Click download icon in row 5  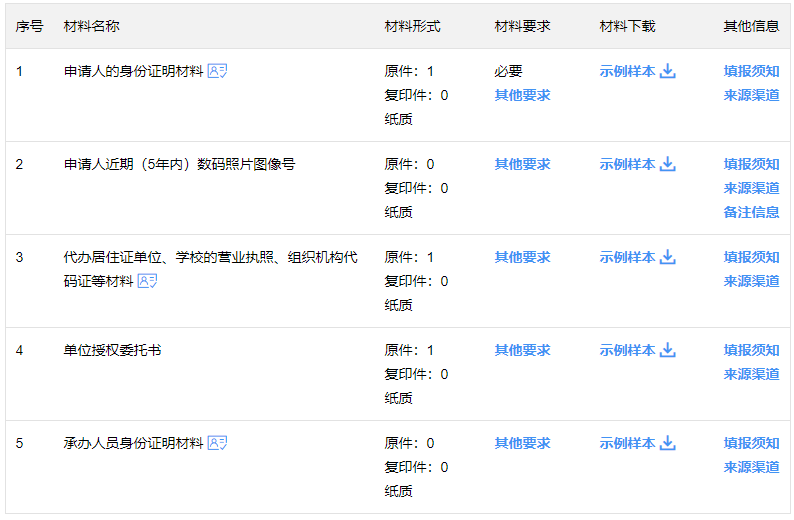click(668, 443)
